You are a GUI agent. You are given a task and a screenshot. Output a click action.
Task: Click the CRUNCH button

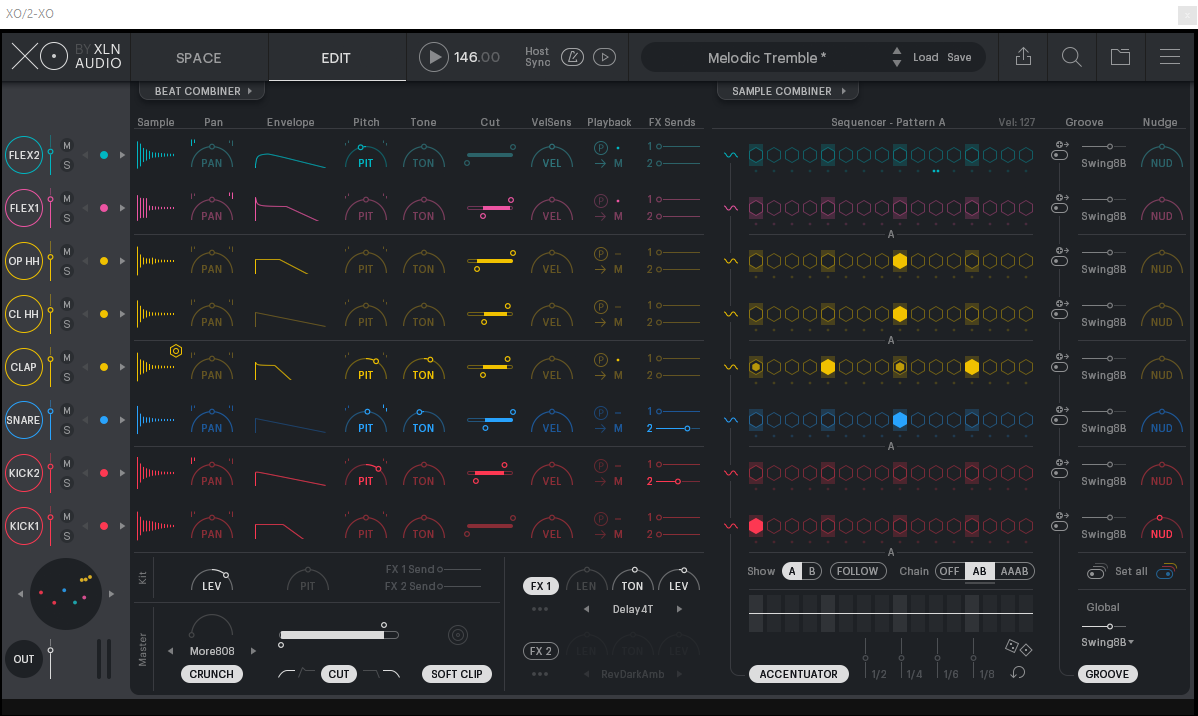(x=212, y=674)
